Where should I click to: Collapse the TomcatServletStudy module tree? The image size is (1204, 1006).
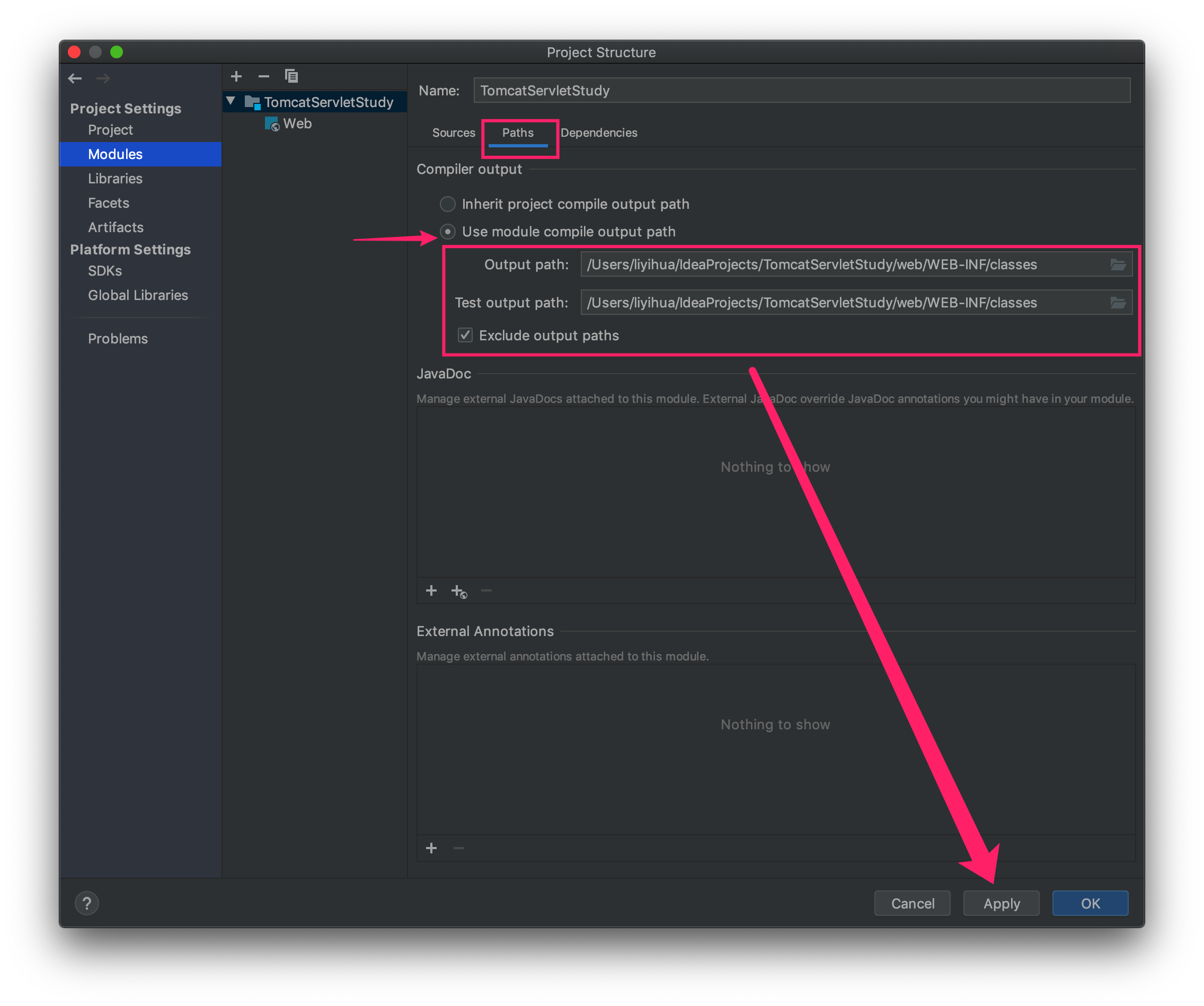(x=231, y=102)
